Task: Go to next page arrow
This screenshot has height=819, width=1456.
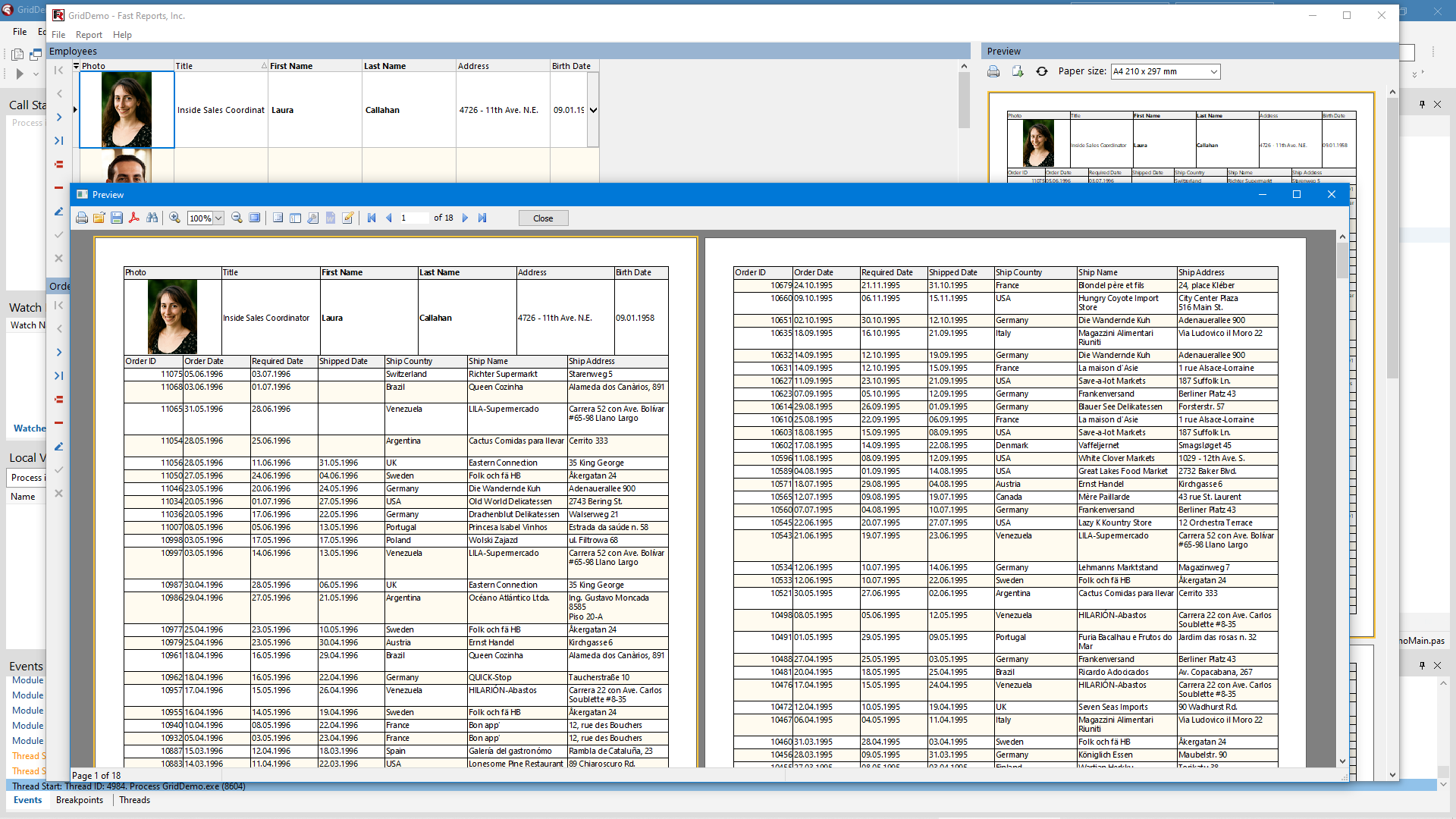Action: [466, 218]
